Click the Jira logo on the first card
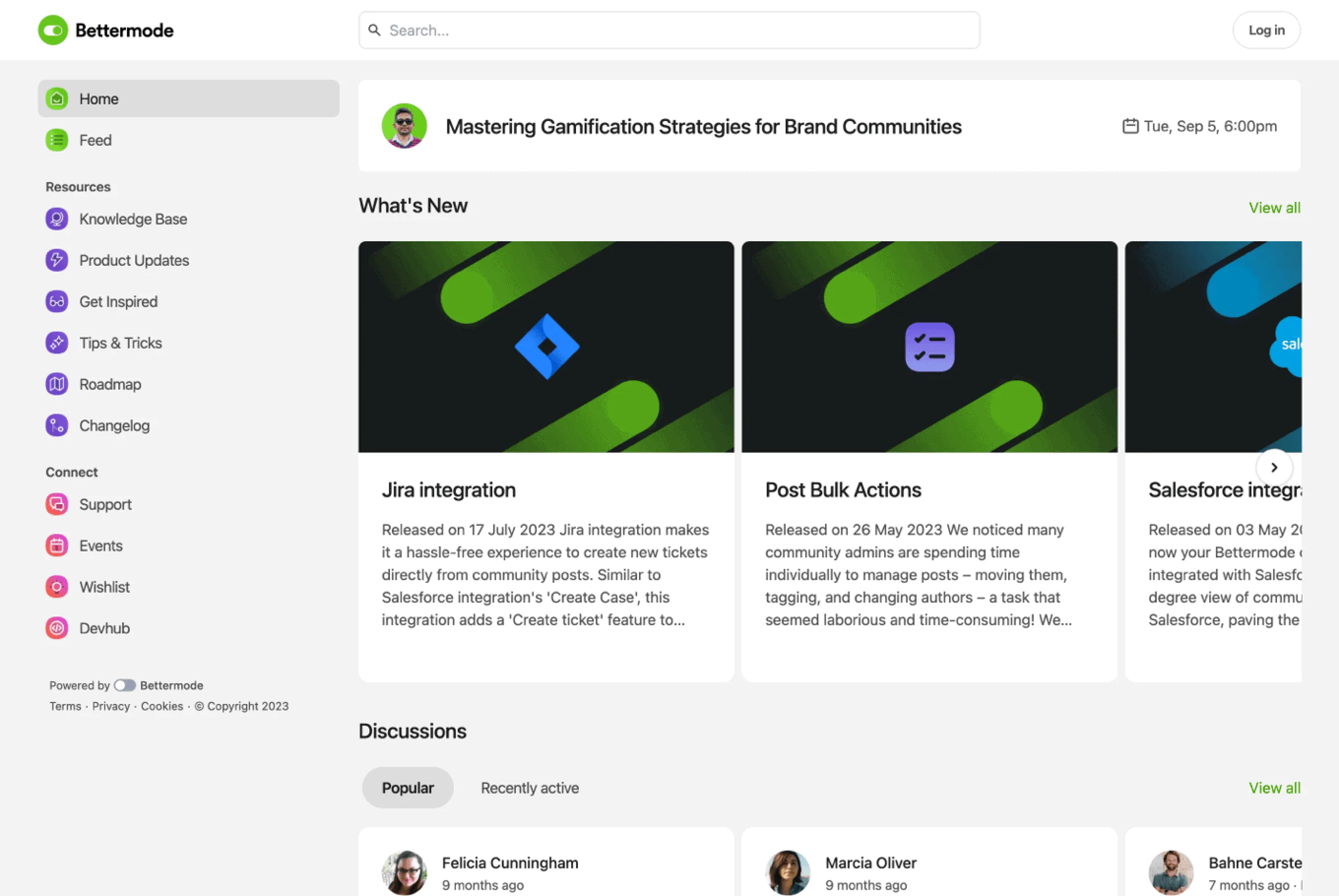This screenshot has height=896, width=1339. (x=547, y=346)
